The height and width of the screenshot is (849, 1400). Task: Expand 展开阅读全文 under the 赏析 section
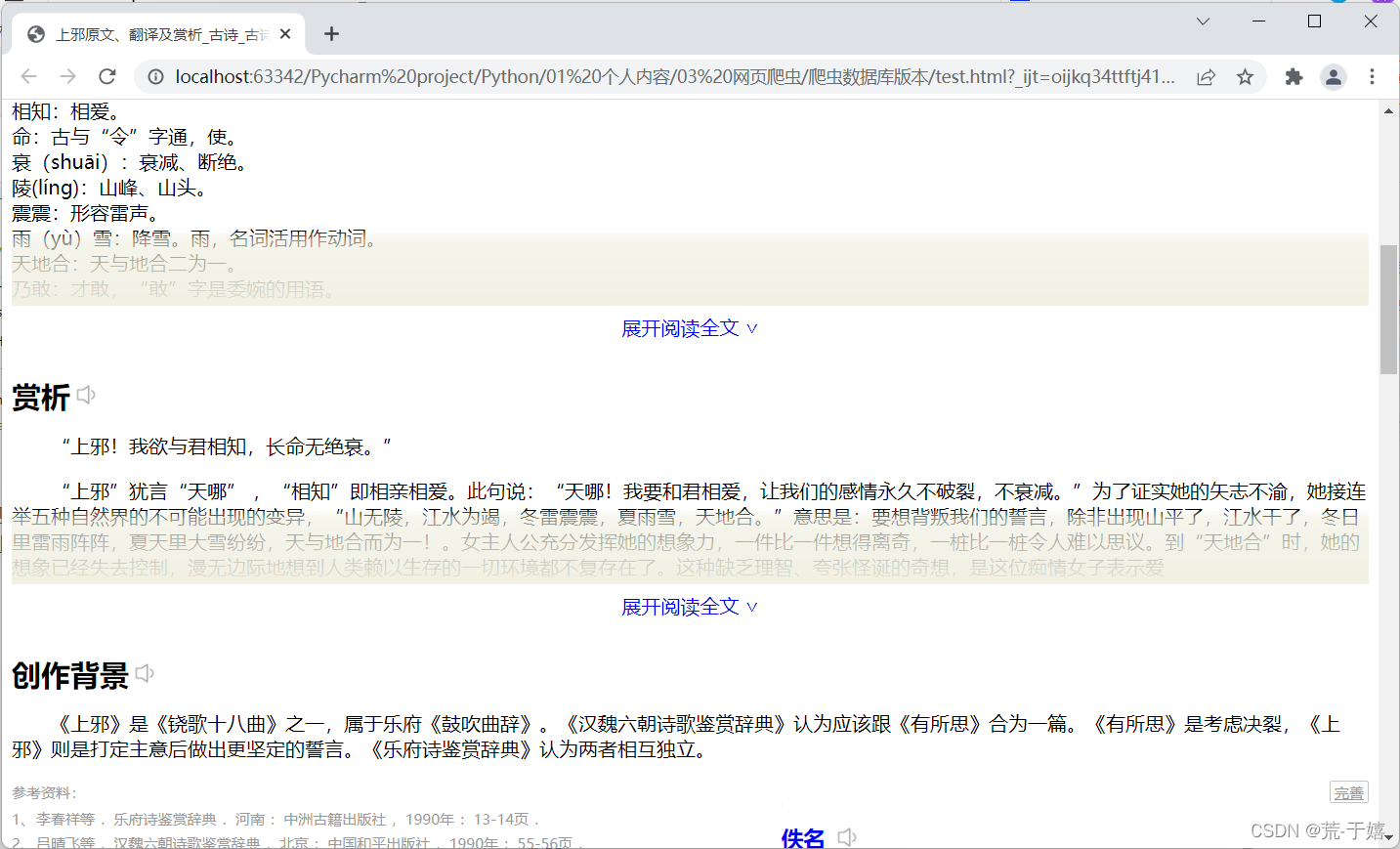(690, 607)
